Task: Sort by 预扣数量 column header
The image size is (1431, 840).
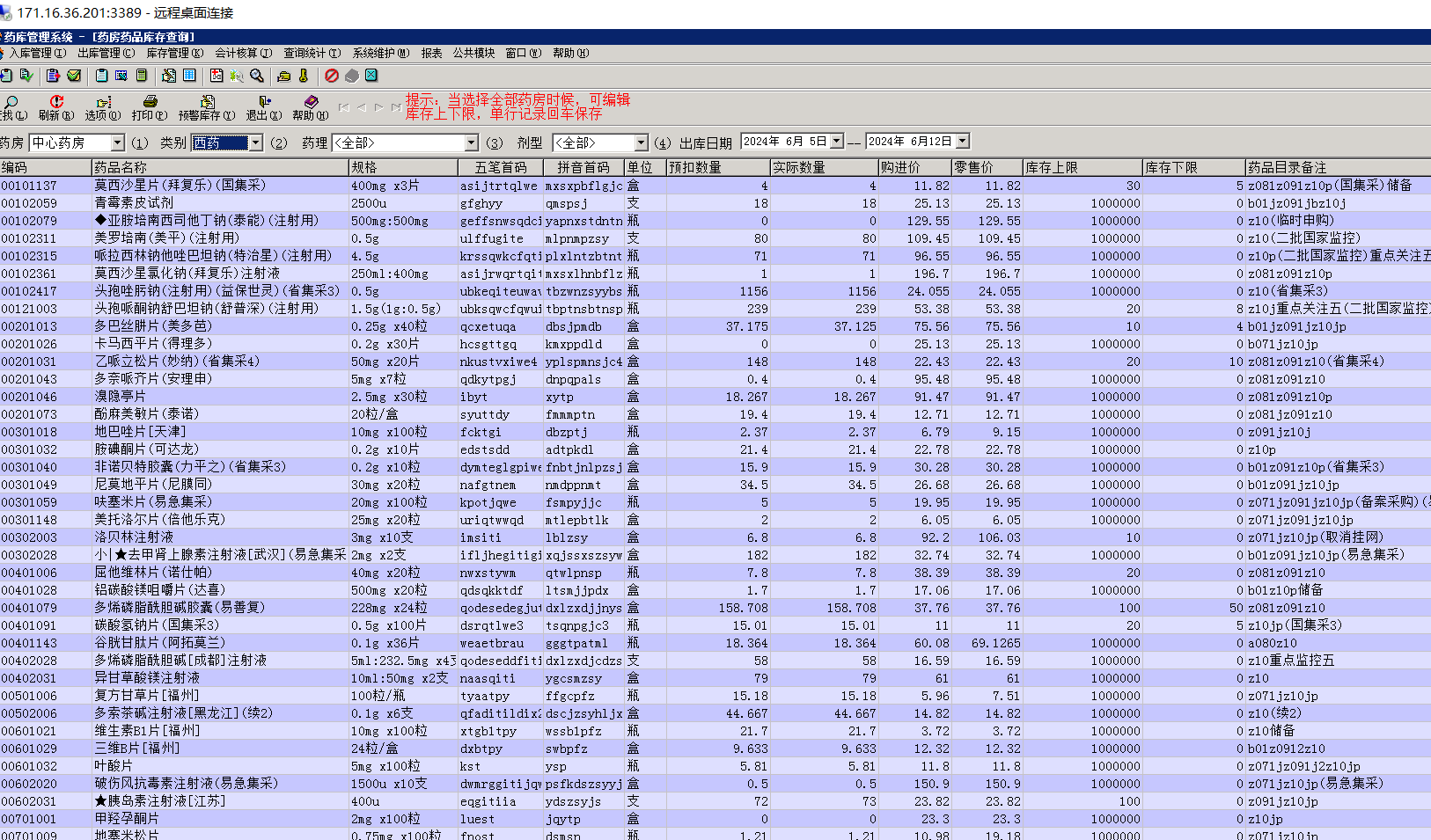Action: click(x=718, y=167)
